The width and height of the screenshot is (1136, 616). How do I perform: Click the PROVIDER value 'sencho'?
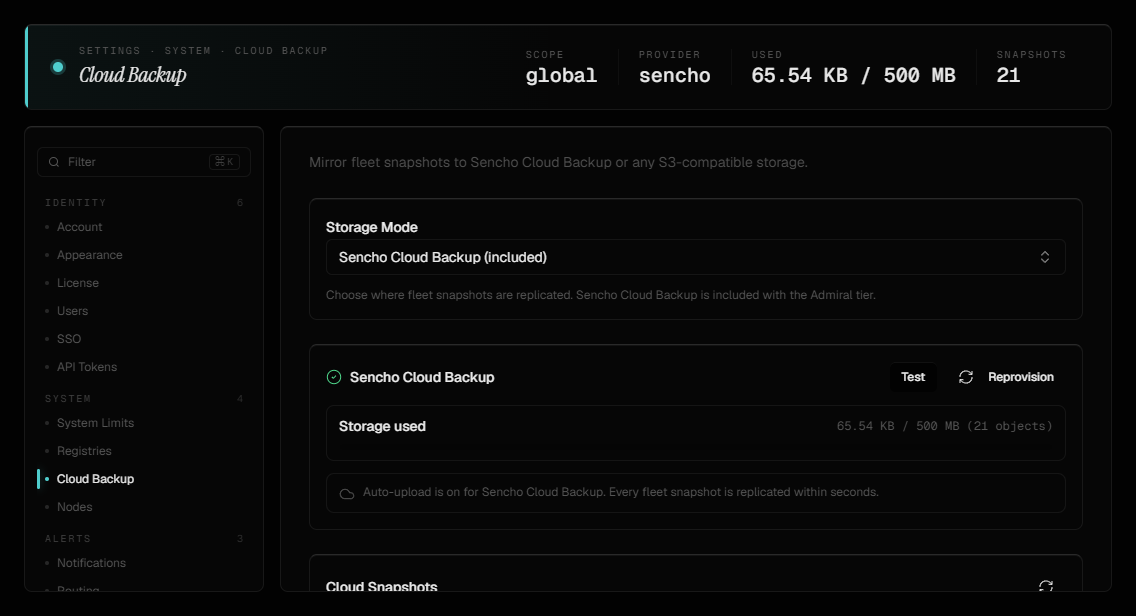click(x=674, y=75)
